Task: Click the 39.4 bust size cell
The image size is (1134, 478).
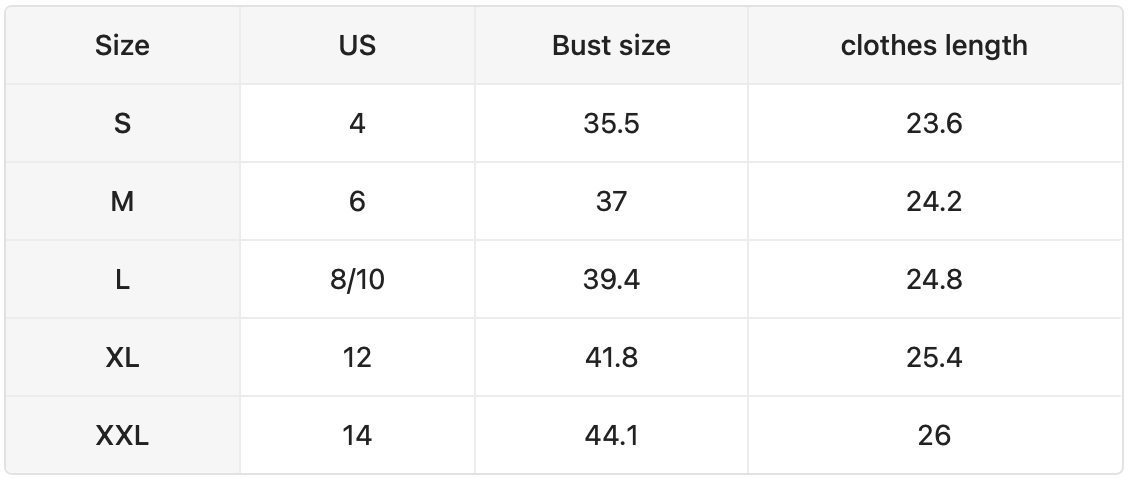Action: 611,279
